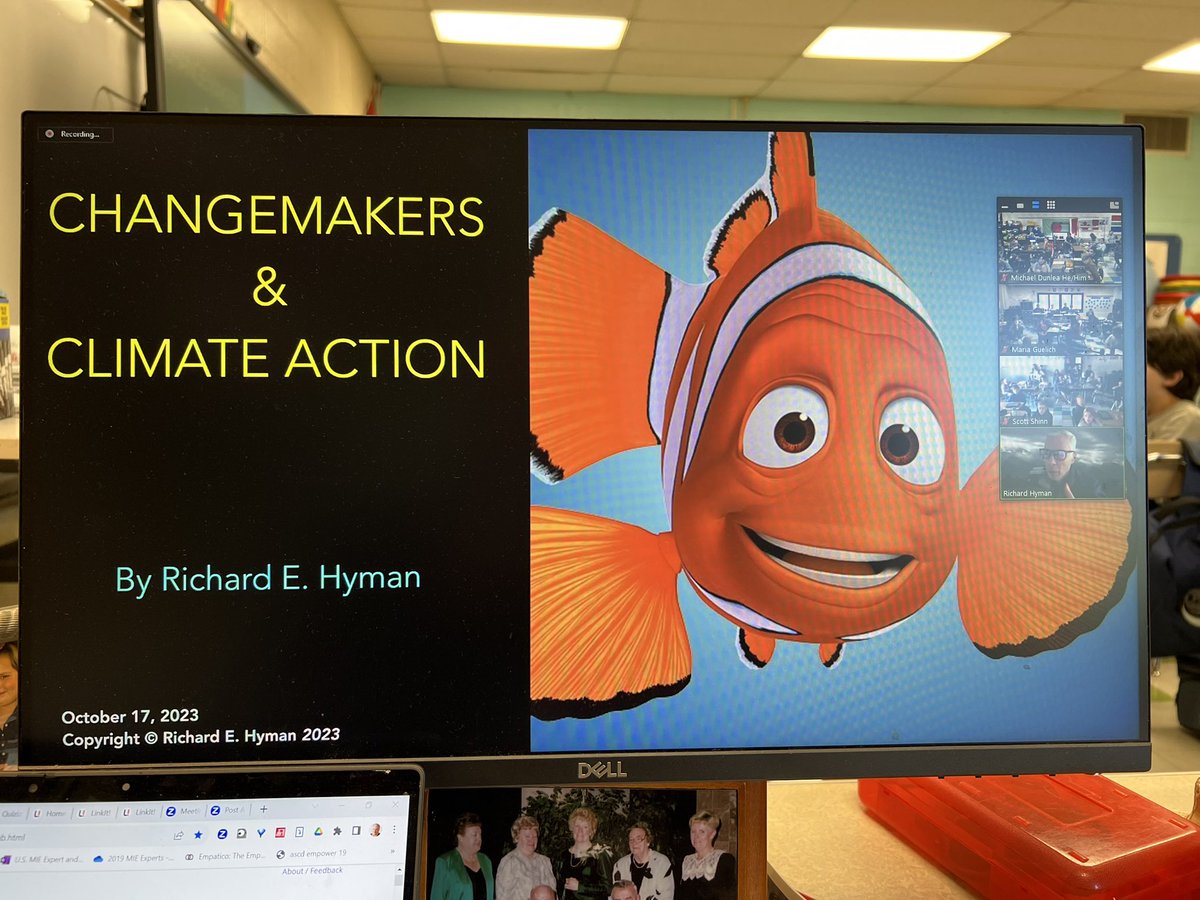The height and width of the screenshot is (900, 1200).
Task: Open the Zoom browser extension icon
Action: pos(222,833)
